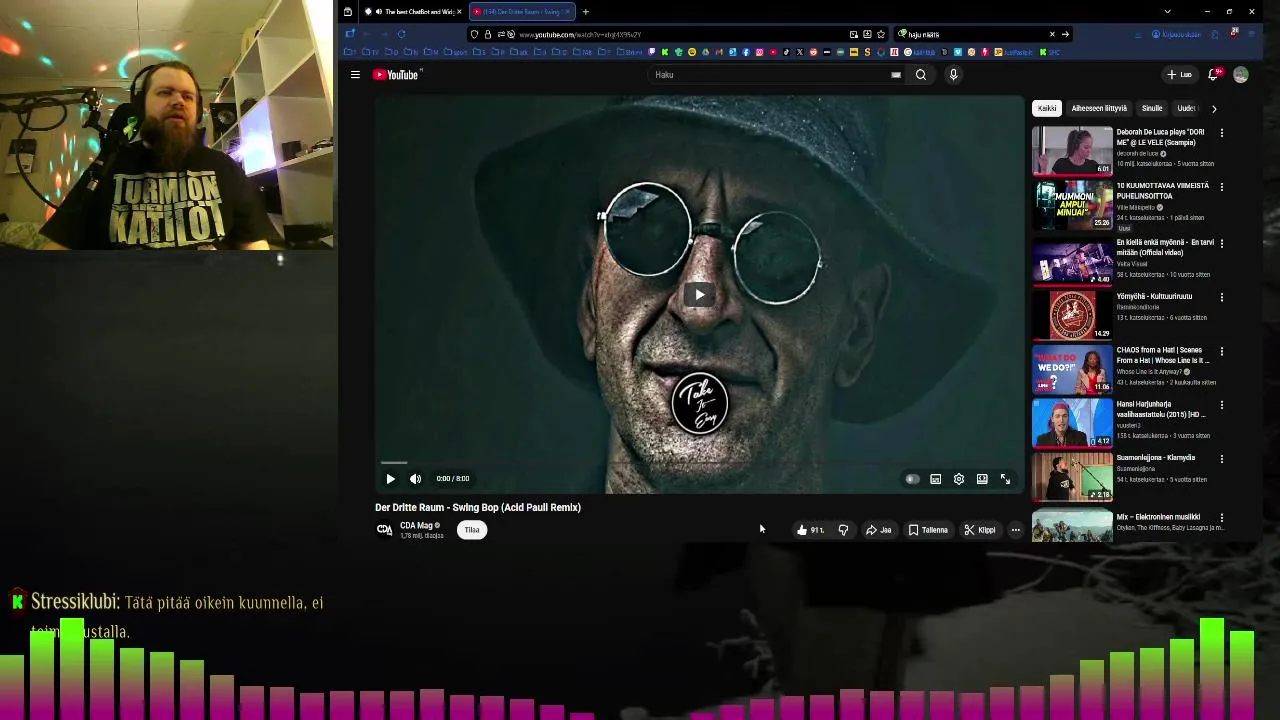Image resolution: width=1280 pixels, height=720 pixels.
Task: Open the Deborah De Luca video thumbnail
Action: (1072, 150)
